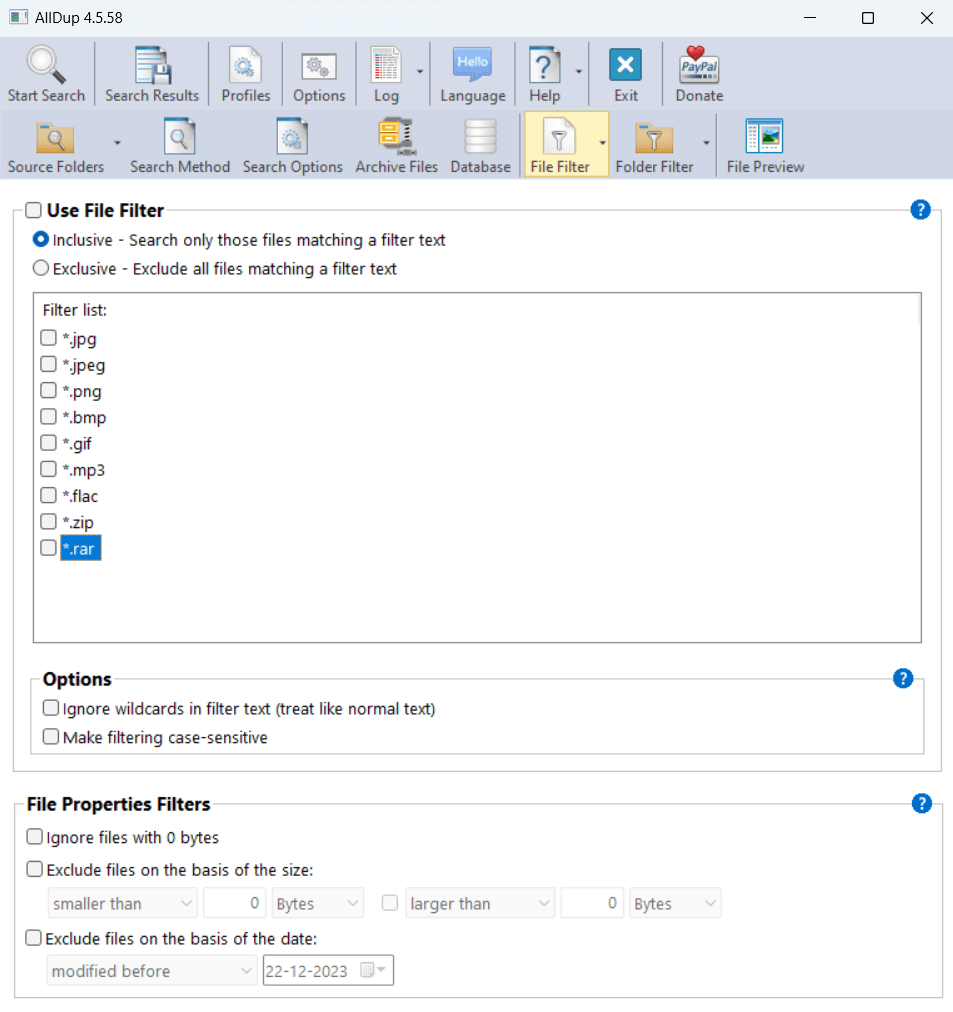Expand the Help dropdown arrow
The width and height of the screenshot is (953, 1012).
point(579,72)
